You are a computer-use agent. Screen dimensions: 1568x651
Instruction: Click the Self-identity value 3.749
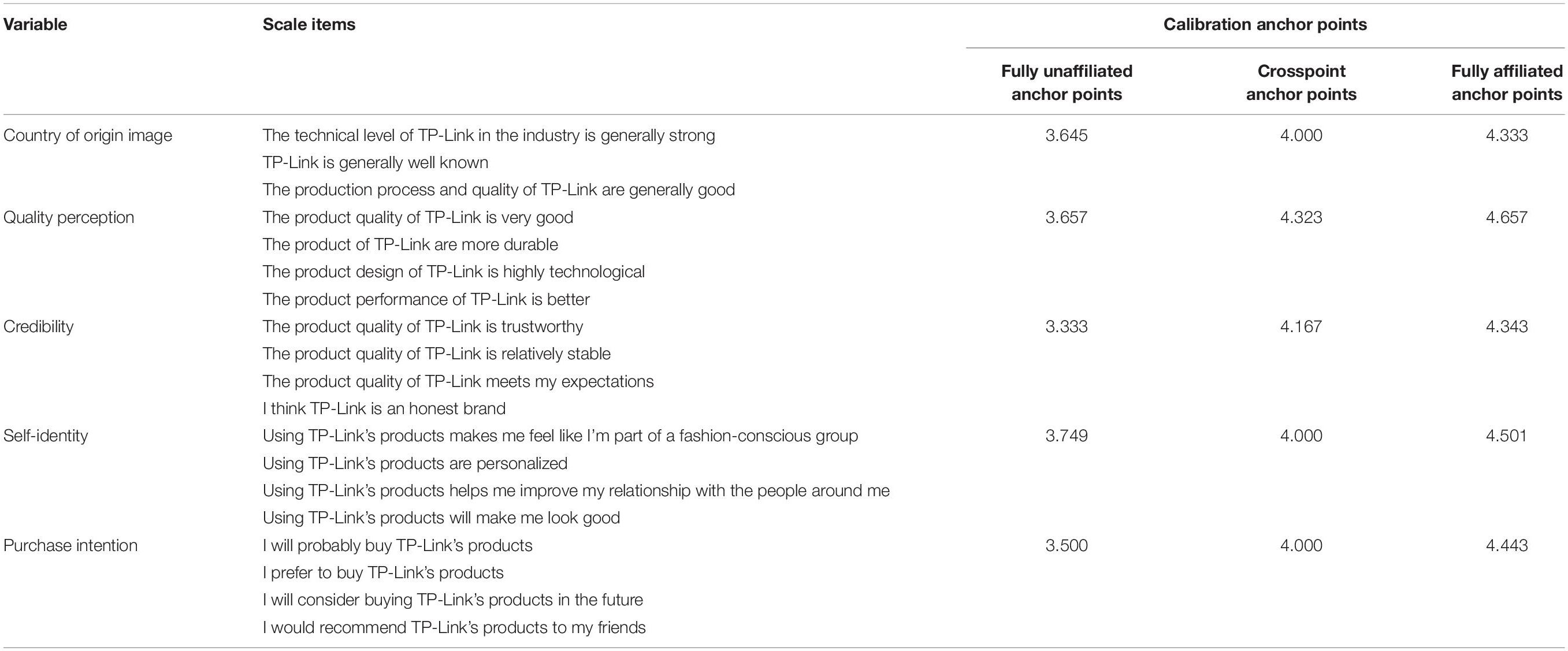1067,436
